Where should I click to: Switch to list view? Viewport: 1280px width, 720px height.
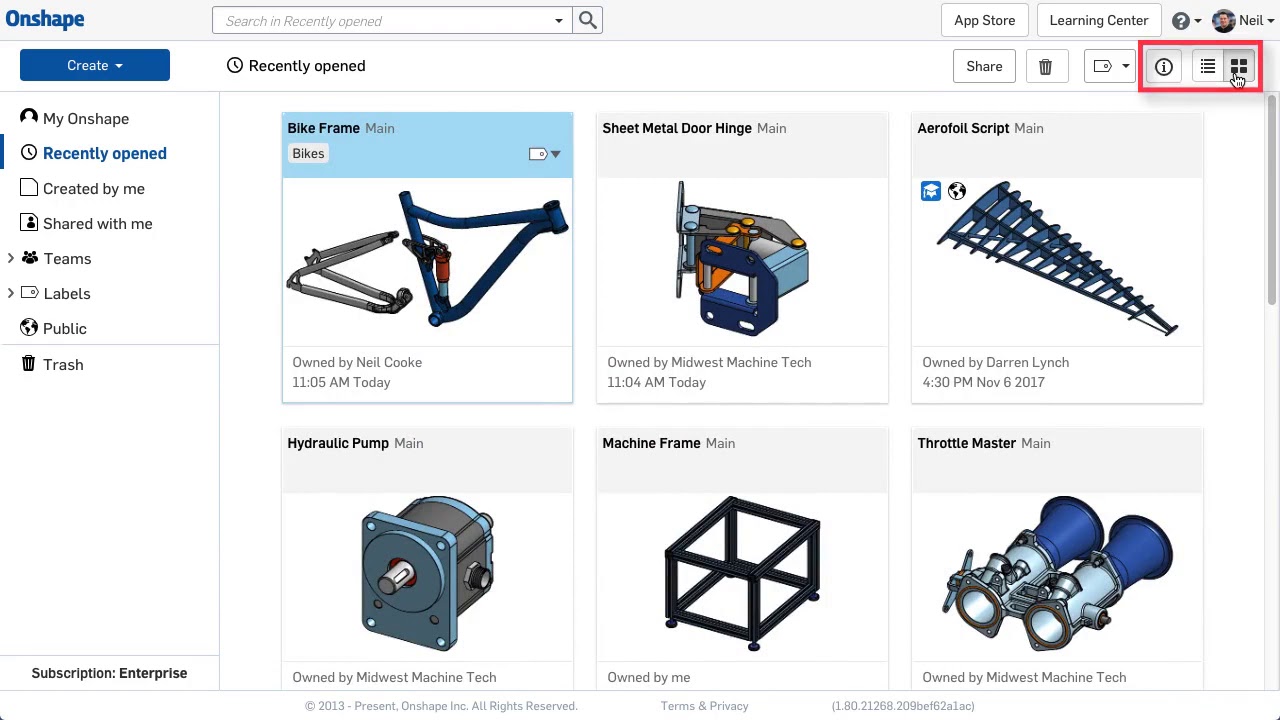pyautogui.click(x=1207, y=66)
